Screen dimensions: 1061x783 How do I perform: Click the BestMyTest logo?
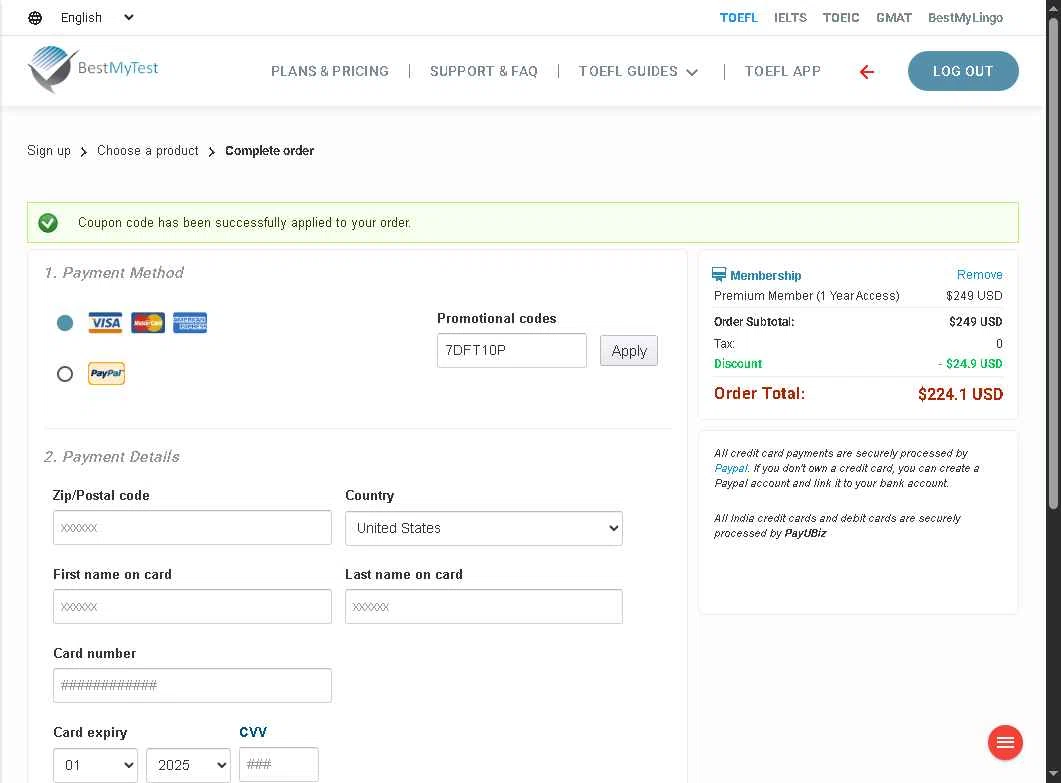tap(93, 69)
